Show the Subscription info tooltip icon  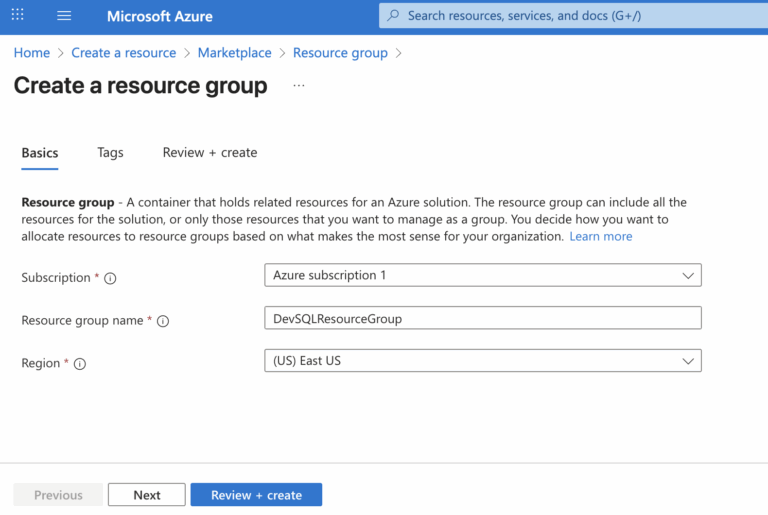pos(110,278)
